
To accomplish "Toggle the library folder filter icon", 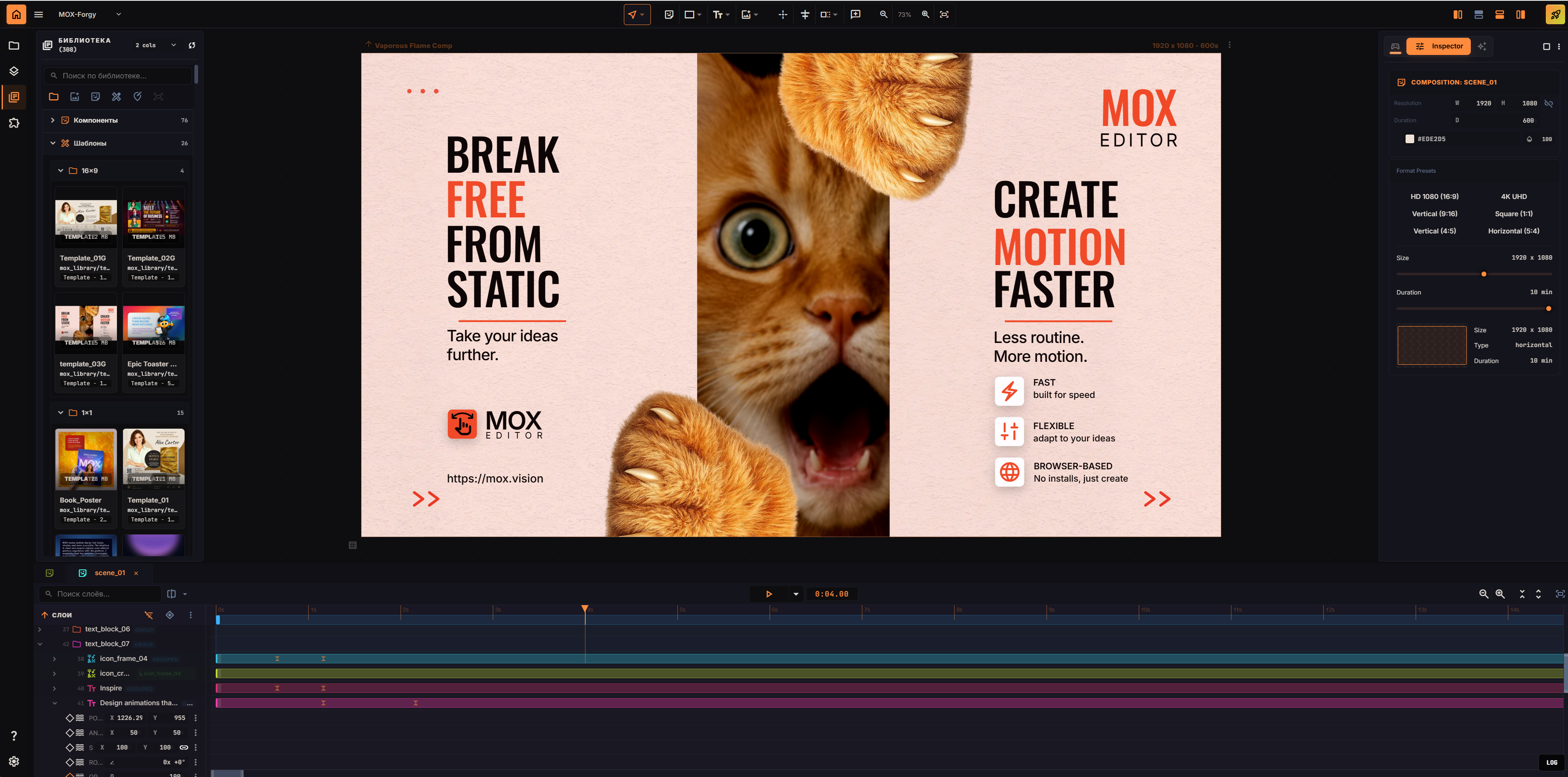I will [54, 96].
